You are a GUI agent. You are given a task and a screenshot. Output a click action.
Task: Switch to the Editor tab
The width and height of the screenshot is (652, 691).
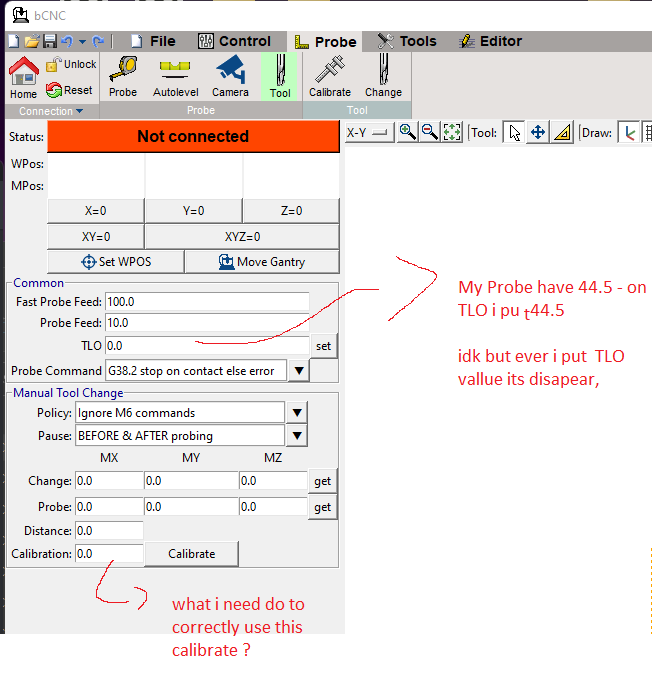pyautogui.click(x=490, y=41)
